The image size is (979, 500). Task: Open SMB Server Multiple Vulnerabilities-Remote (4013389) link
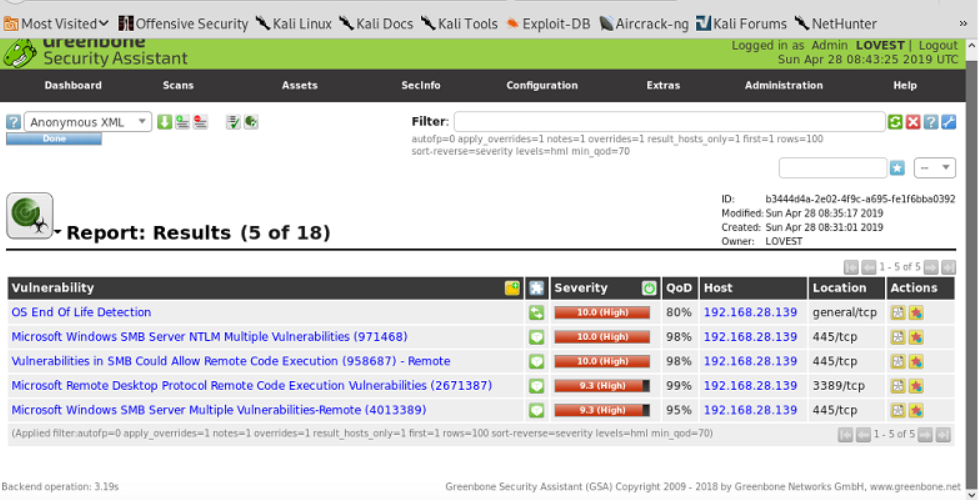point(219,410)
